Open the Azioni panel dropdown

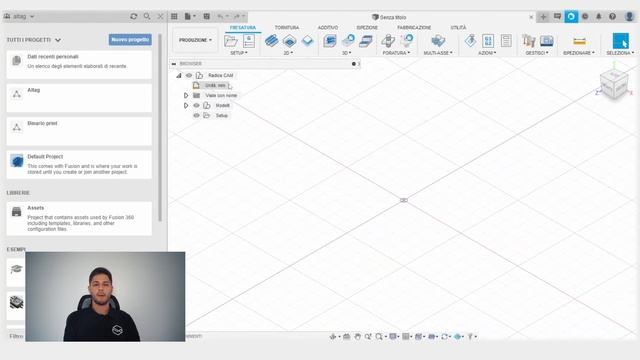[487, 53]
